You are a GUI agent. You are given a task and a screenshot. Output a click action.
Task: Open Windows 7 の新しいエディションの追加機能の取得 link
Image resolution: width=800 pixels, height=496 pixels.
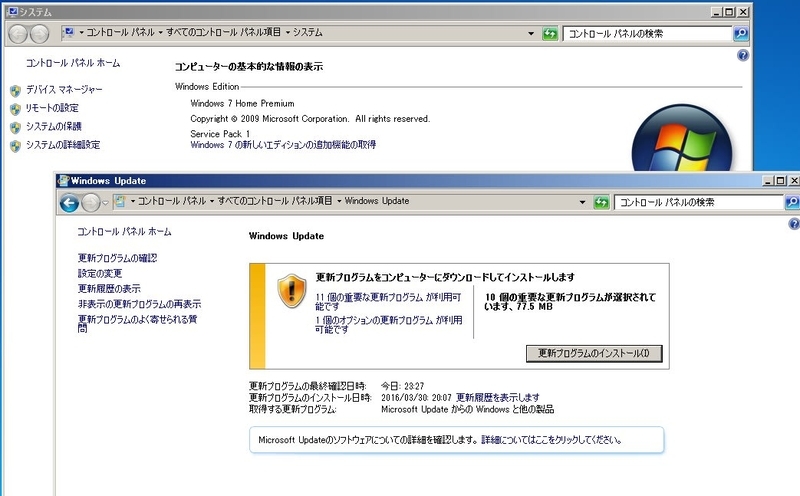(283, 145)
